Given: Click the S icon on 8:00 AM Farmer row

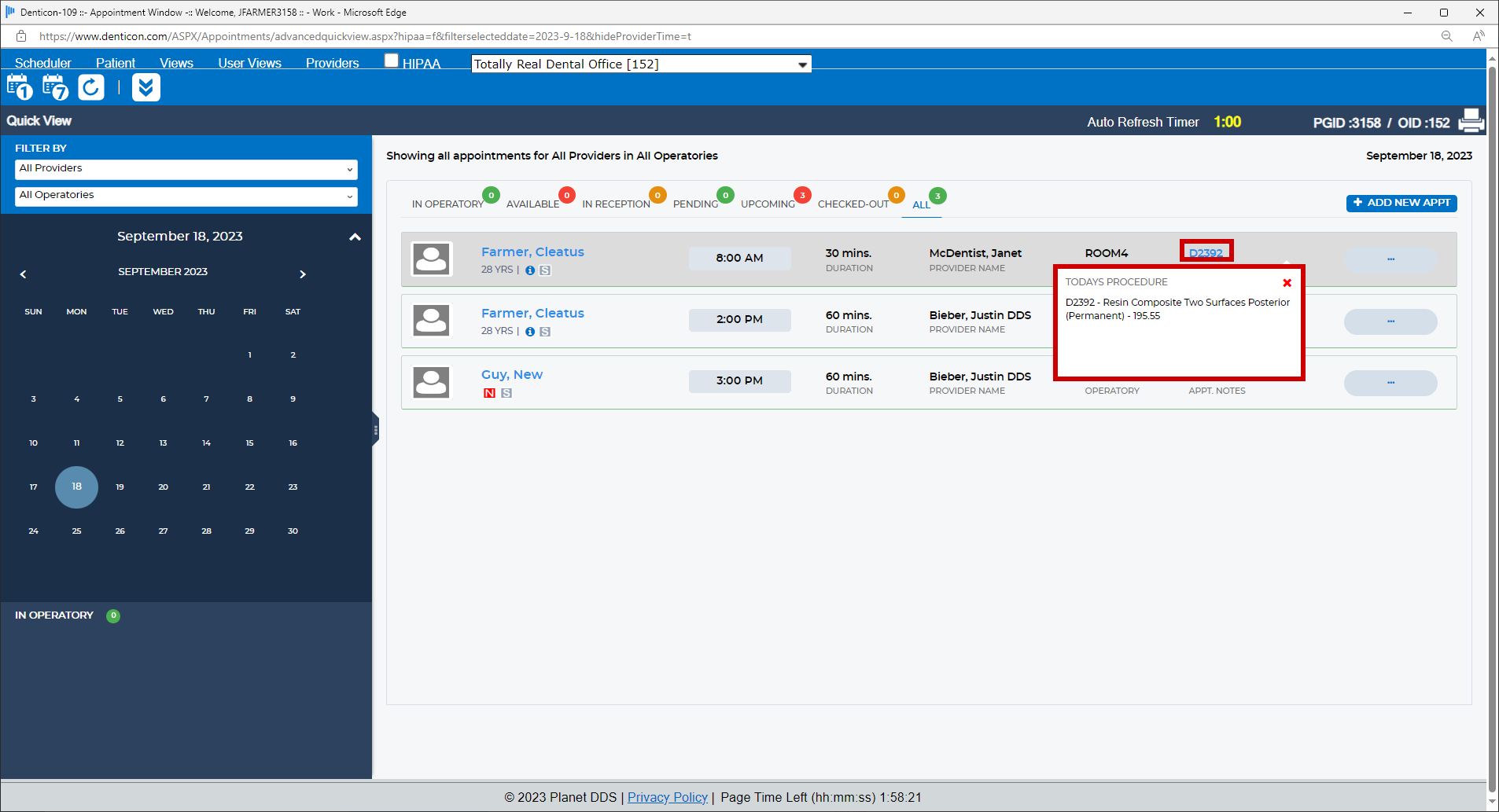Looking at the screenshot, I should point(545,270).
